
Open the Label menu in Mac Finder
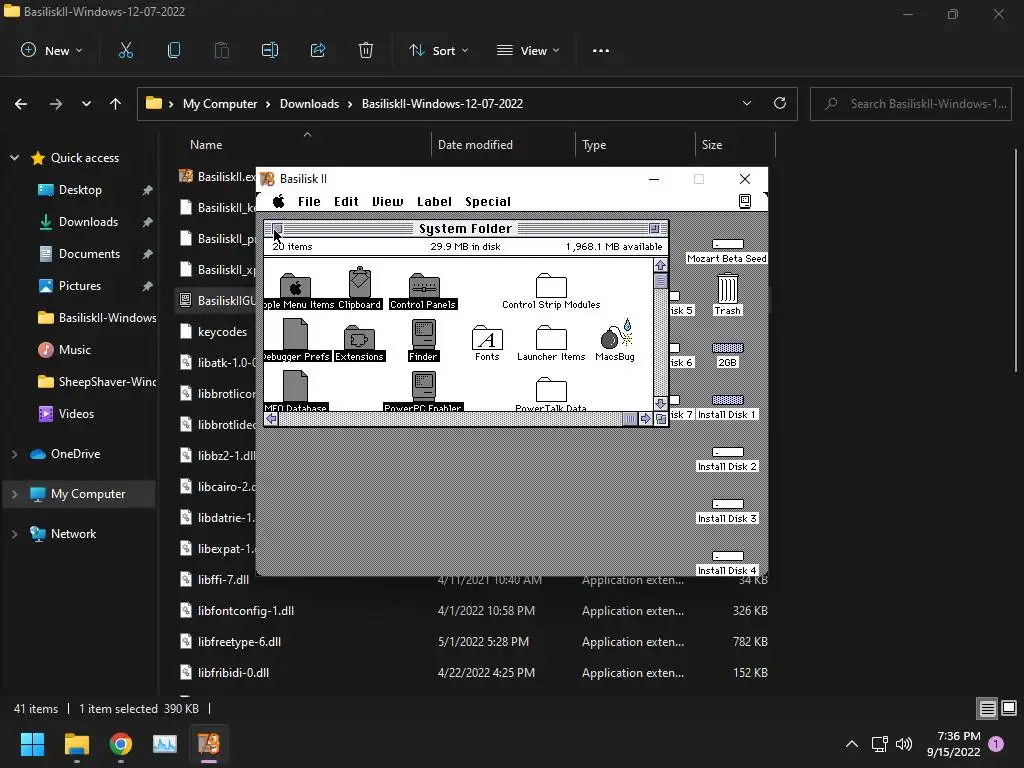pos(434,202)
